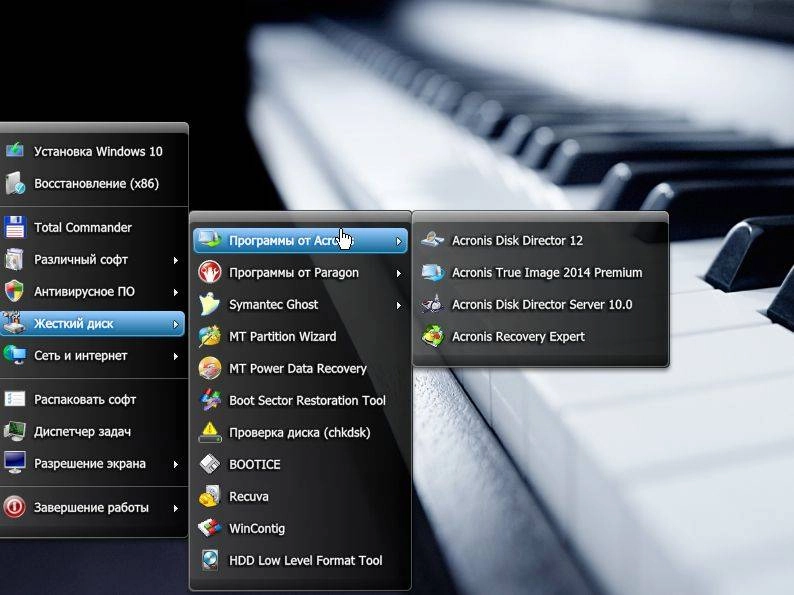Click the red power icon for shutdown
The width and height of the screenshot is (794, 595).
coord(15,507)
